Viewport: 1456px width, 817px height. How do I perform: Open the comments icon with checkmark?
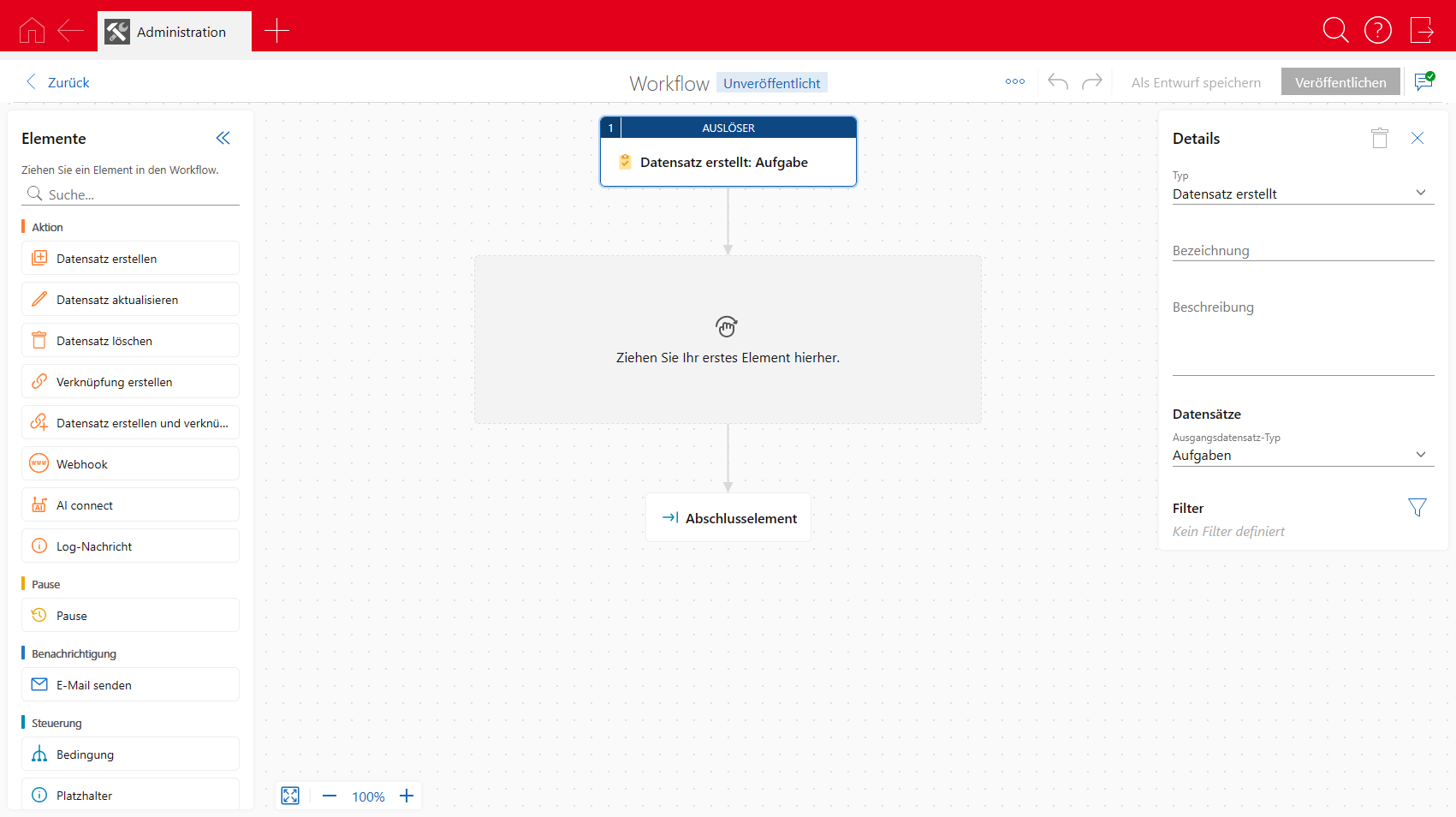click(x=1423, y=82)
